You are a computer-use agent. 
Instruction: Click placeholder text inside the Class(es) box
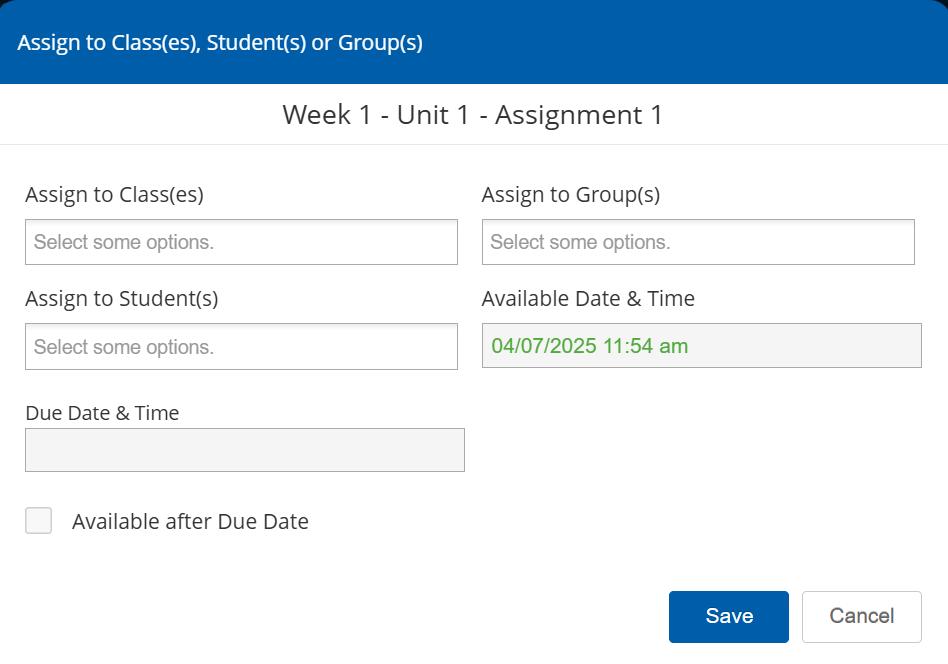click(x=124, y=242)
